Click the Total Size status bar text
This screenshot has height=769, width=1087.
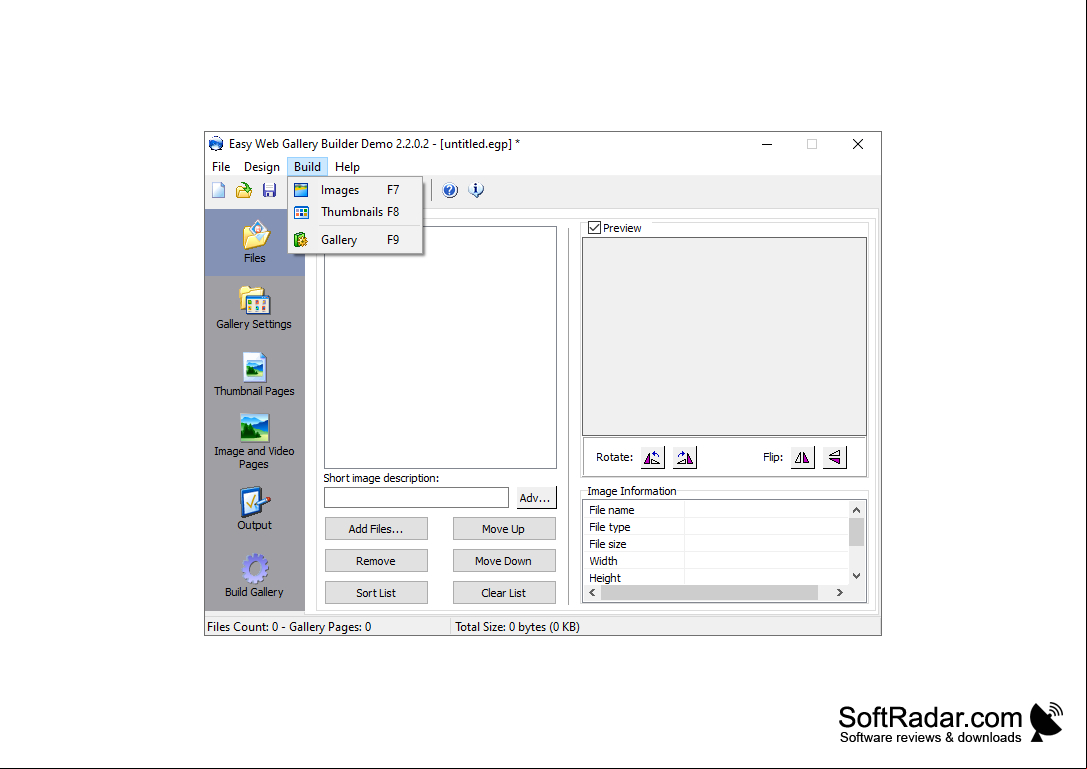pyautogui.click(x=517, y=627)
